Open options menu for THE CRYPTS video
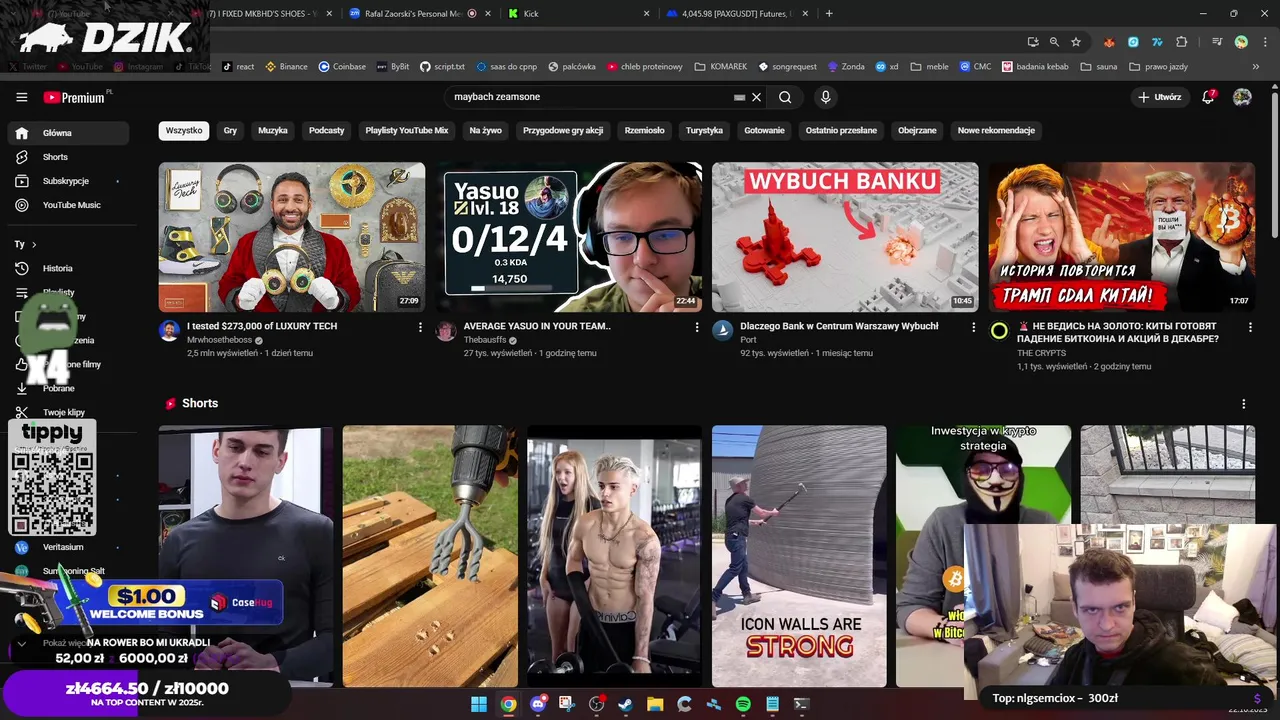This screenshot has height=720, width=1280. [1250, 327]
